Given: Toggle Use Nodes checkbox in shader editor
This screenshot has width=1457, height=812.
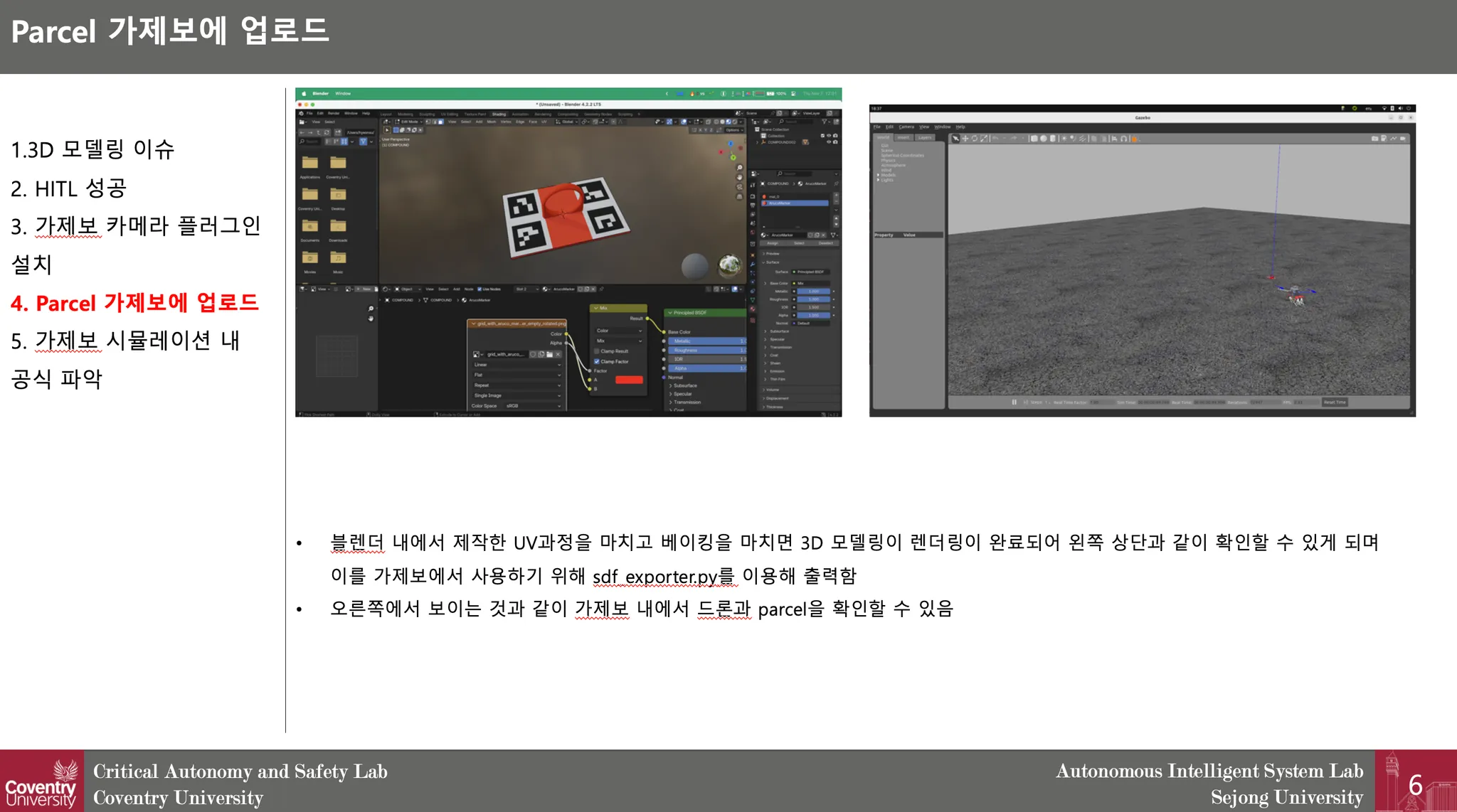Looking at the screenshot, I should [x=480, y=289].
